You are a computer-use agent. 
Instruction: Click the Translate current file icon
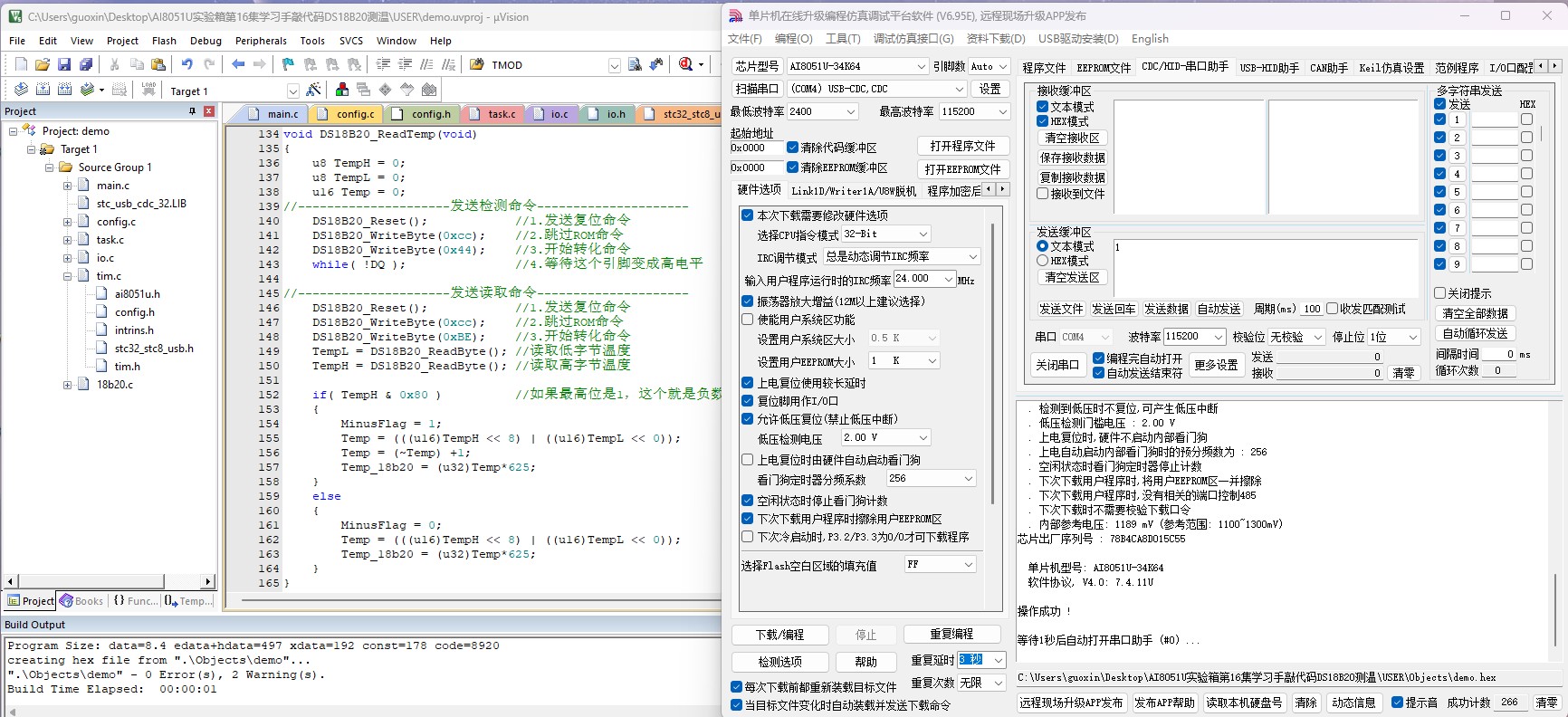[x=21, y=89]
